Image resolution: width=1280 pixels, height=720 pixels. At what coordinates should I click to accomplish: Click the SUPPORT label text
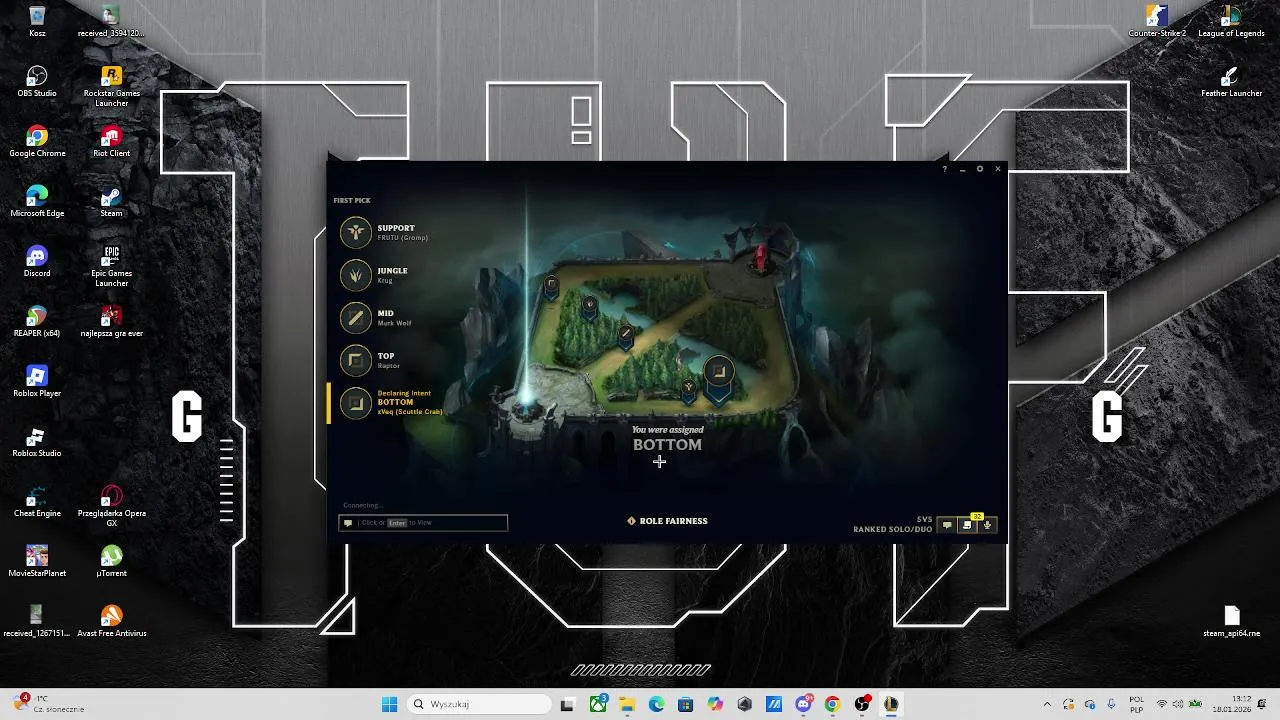coord(396,228)
